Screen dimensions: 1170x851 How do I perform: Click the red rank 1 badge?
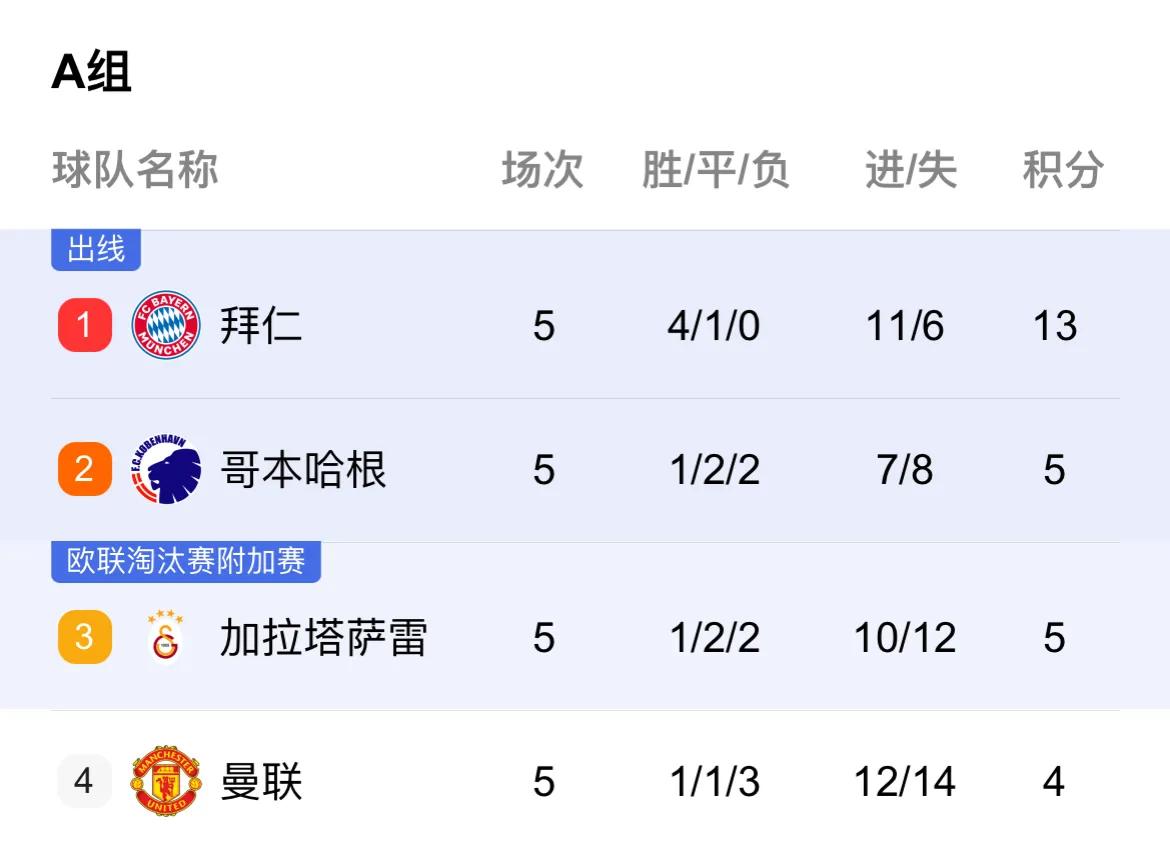click(84, 325)
